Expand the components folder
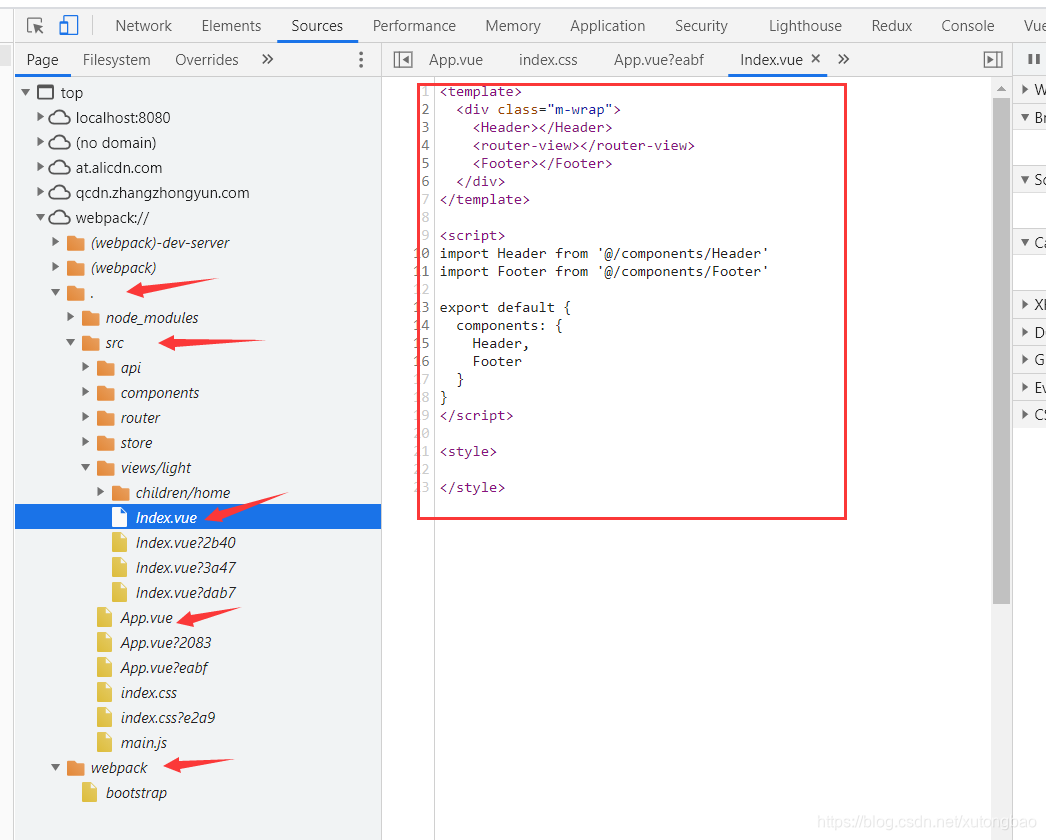Screen dimensions: 1046x840 tap(85, 392)
